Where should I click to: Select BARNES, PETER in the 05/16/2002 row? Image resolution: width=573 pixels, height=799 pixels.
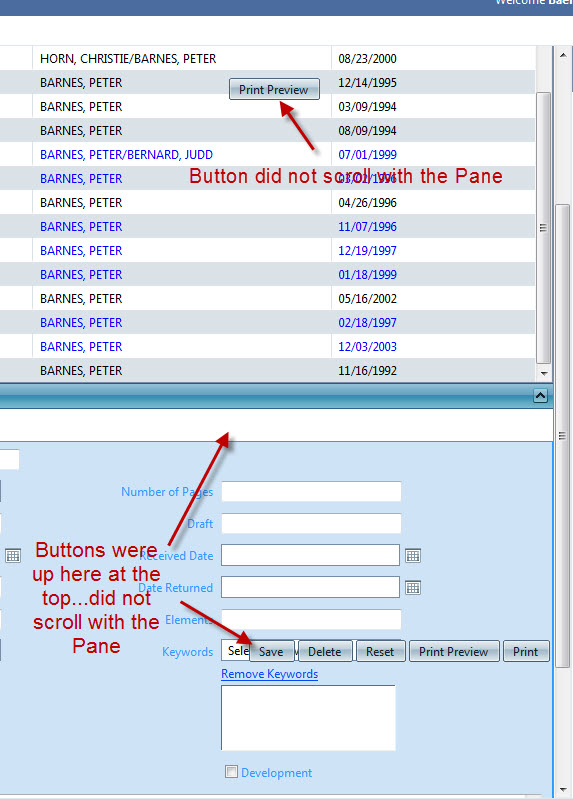pyautogui.click(x=81, y=298)
